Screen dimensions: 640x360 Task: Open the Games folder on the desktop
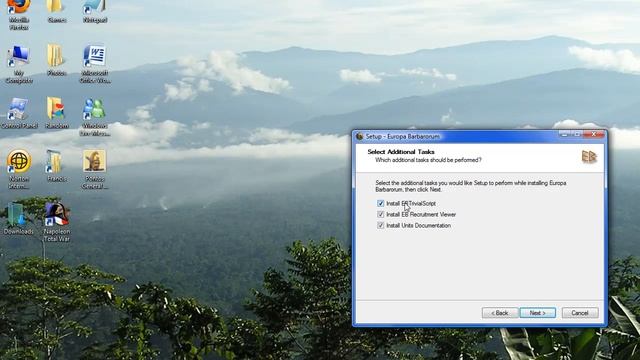tap(56, 11)
